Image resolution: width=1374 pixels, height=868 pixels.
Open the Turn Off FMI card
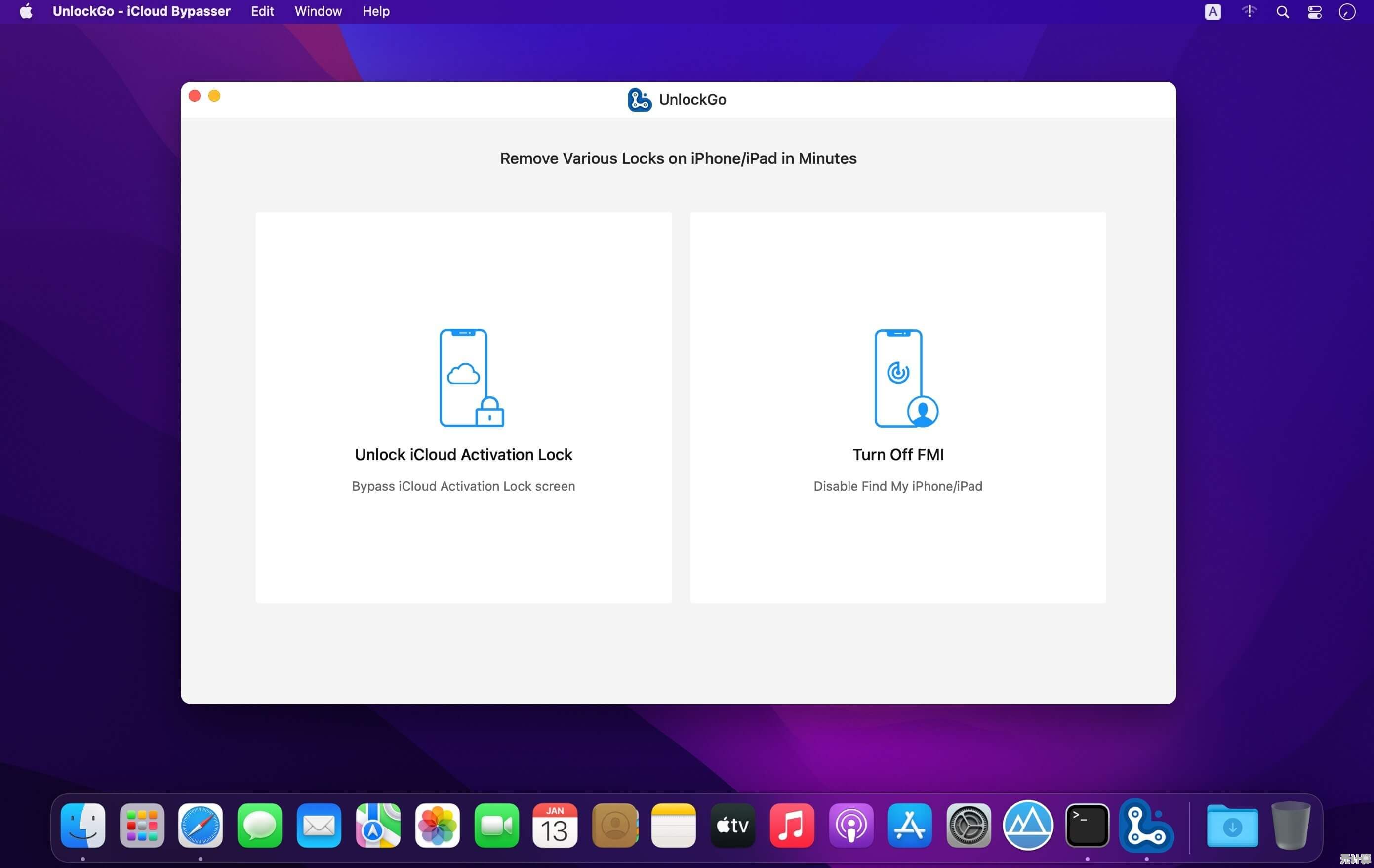[x=898, y=408]
